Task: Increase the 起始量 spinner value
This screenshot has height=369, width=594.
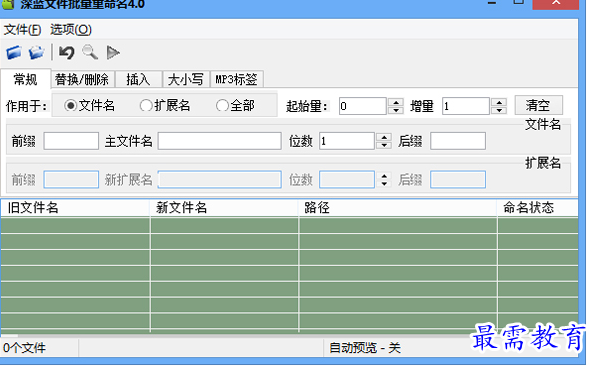Action: coord(396,102)
